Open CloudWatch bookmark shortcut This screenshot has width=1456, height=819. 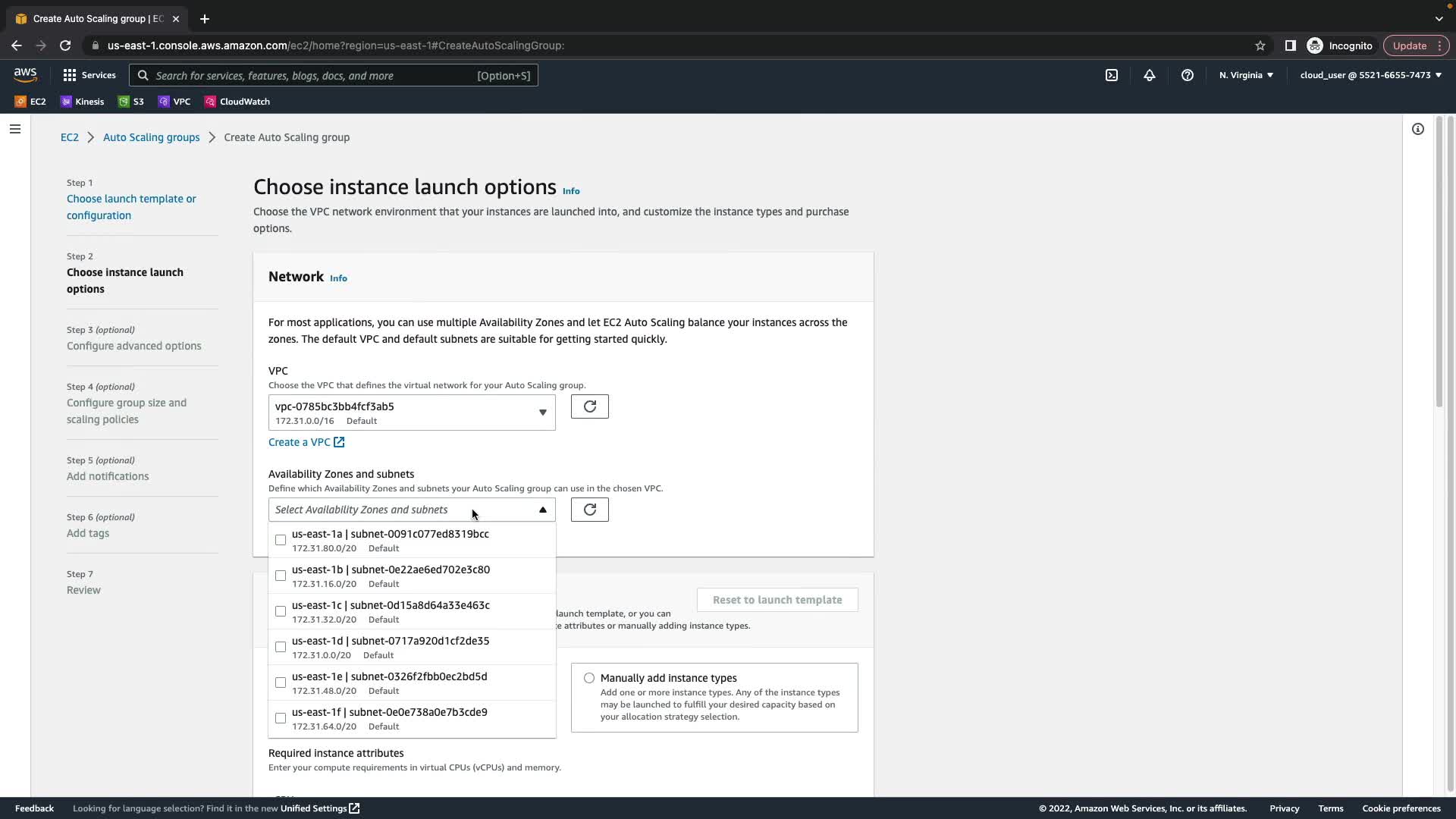click(237, 102)
